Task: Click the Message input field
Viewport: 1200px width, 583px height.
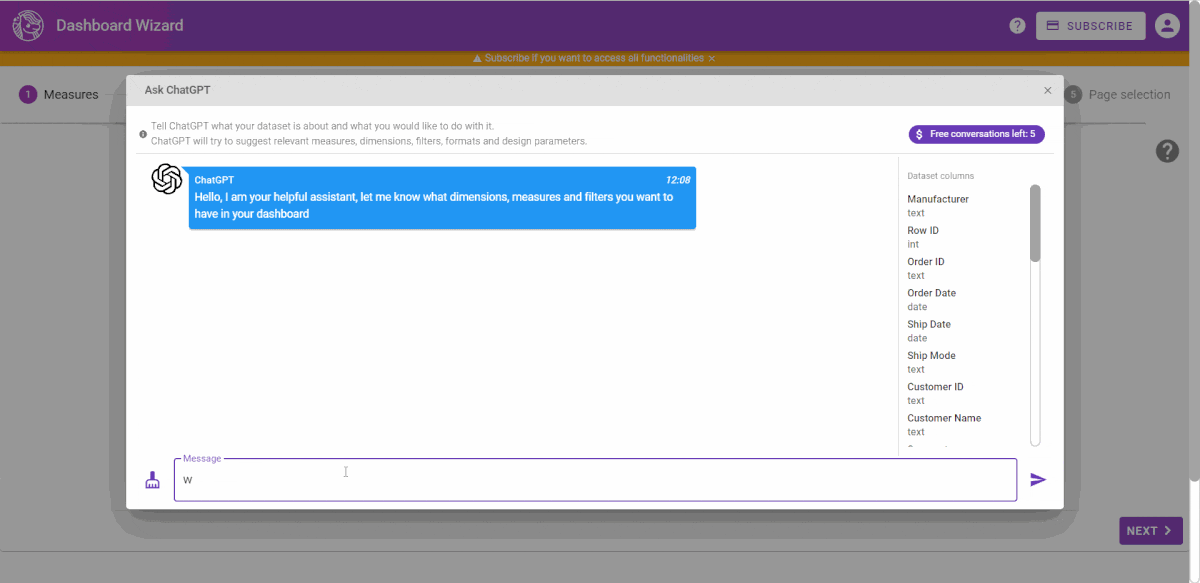Action: tap(595, 480)
